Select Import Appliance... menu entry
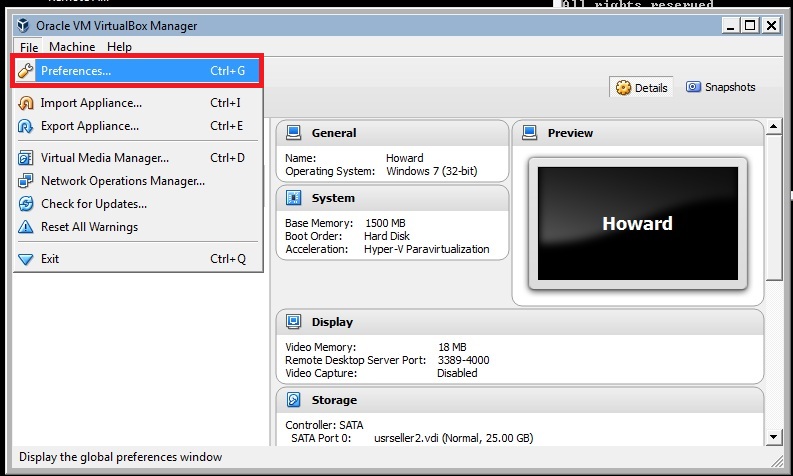 137,103
